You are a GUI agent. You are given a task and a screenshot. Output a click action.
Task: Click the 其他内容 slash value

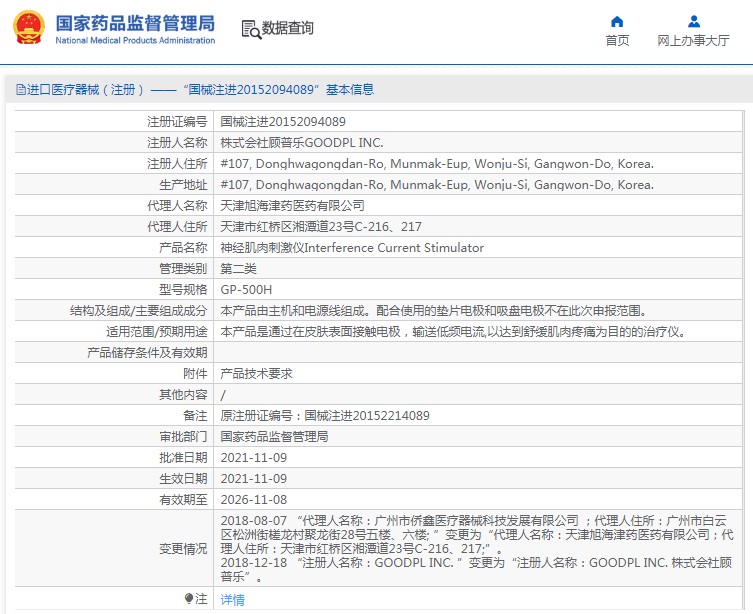point(223,395)
